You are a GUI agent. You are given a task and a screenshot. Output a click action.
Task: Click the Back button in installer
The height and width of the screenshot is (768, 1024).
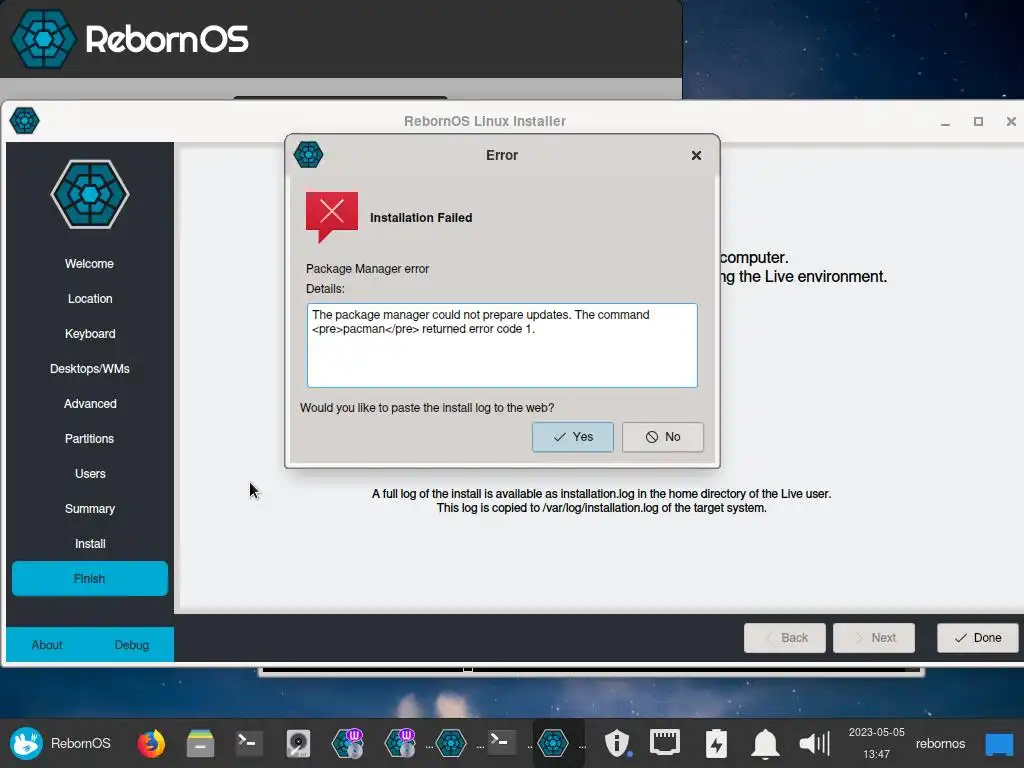[784, 638]
